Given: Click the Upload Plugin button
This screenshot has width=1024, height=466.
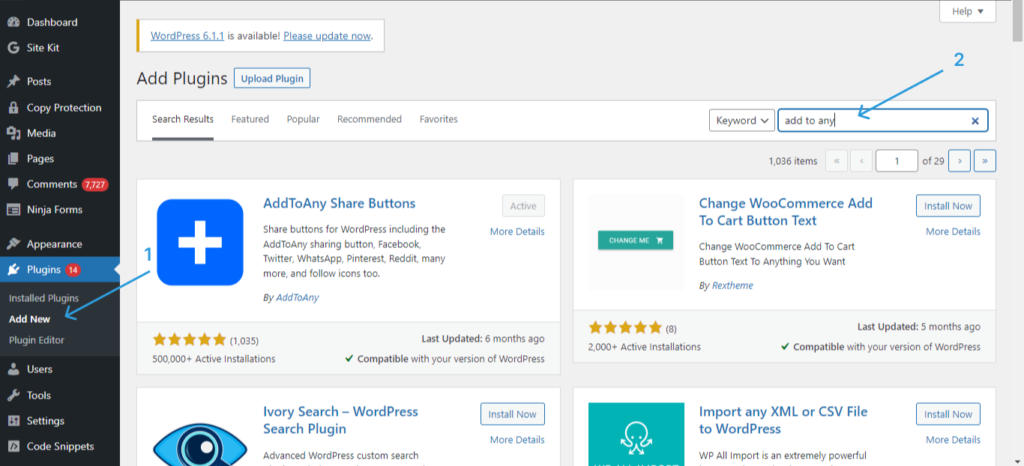Looking at the screenshot, I should point(272,78).
